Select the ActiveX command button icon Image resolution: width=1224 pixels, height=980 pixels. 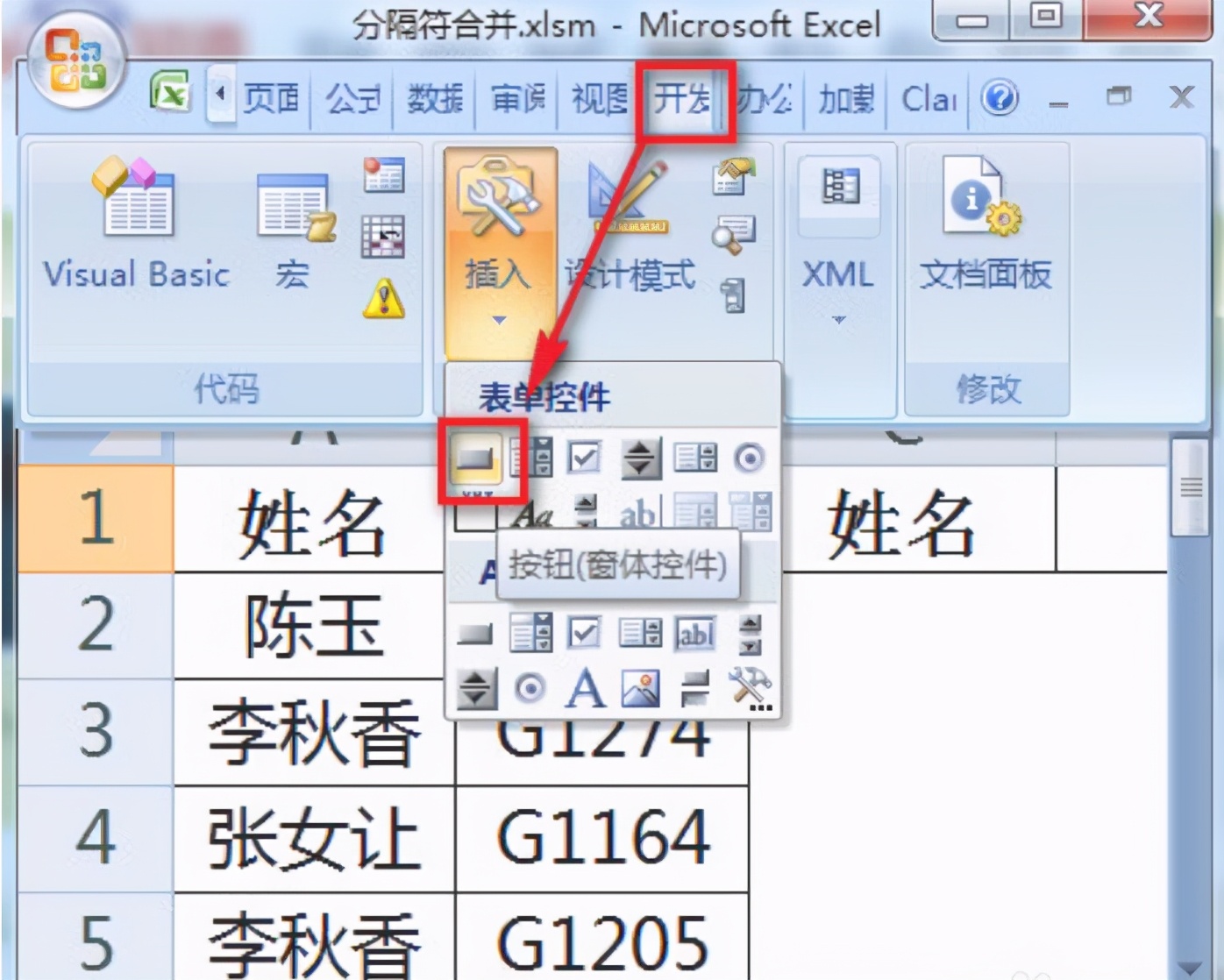[x=476, y=633]
